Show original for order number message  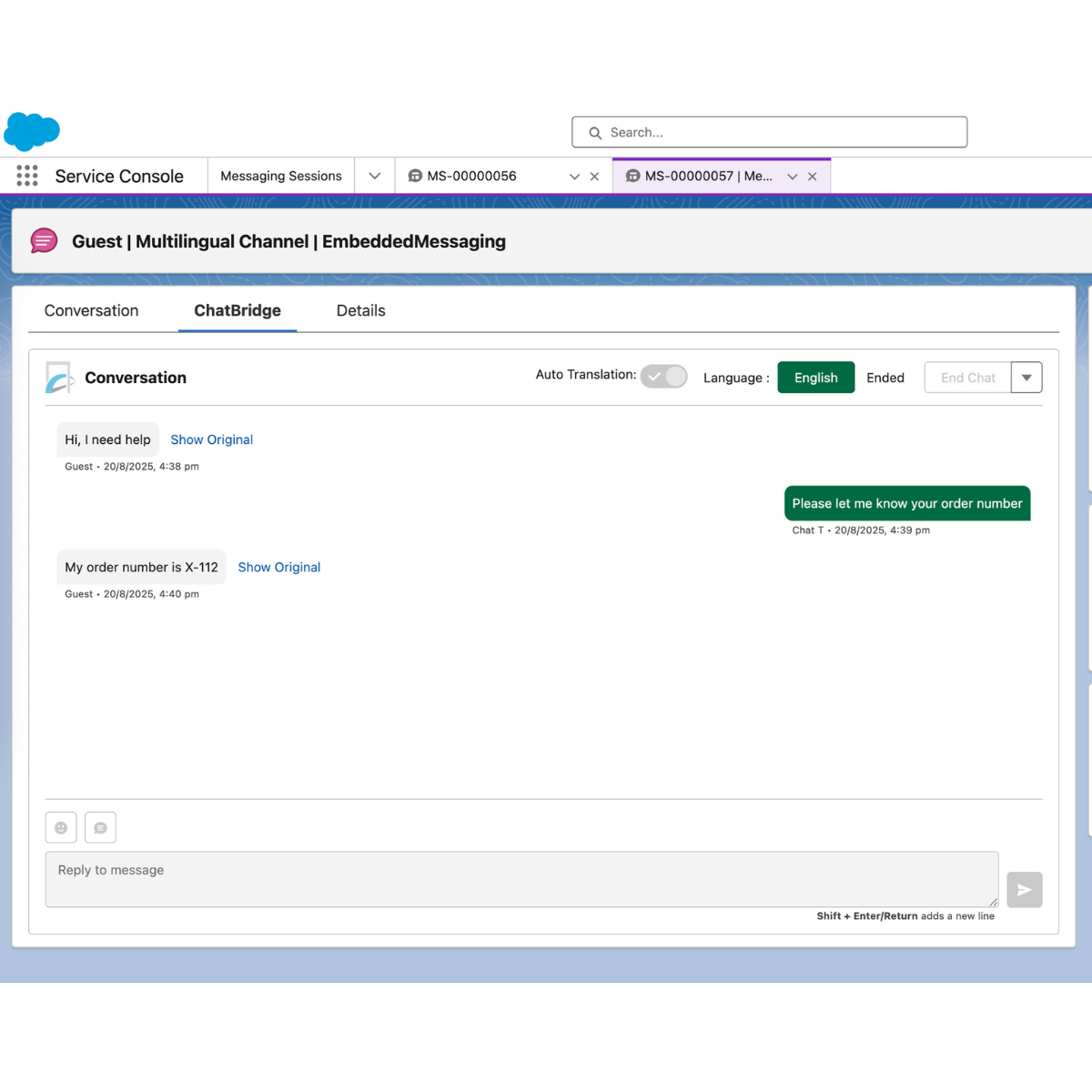click(279, 567)
